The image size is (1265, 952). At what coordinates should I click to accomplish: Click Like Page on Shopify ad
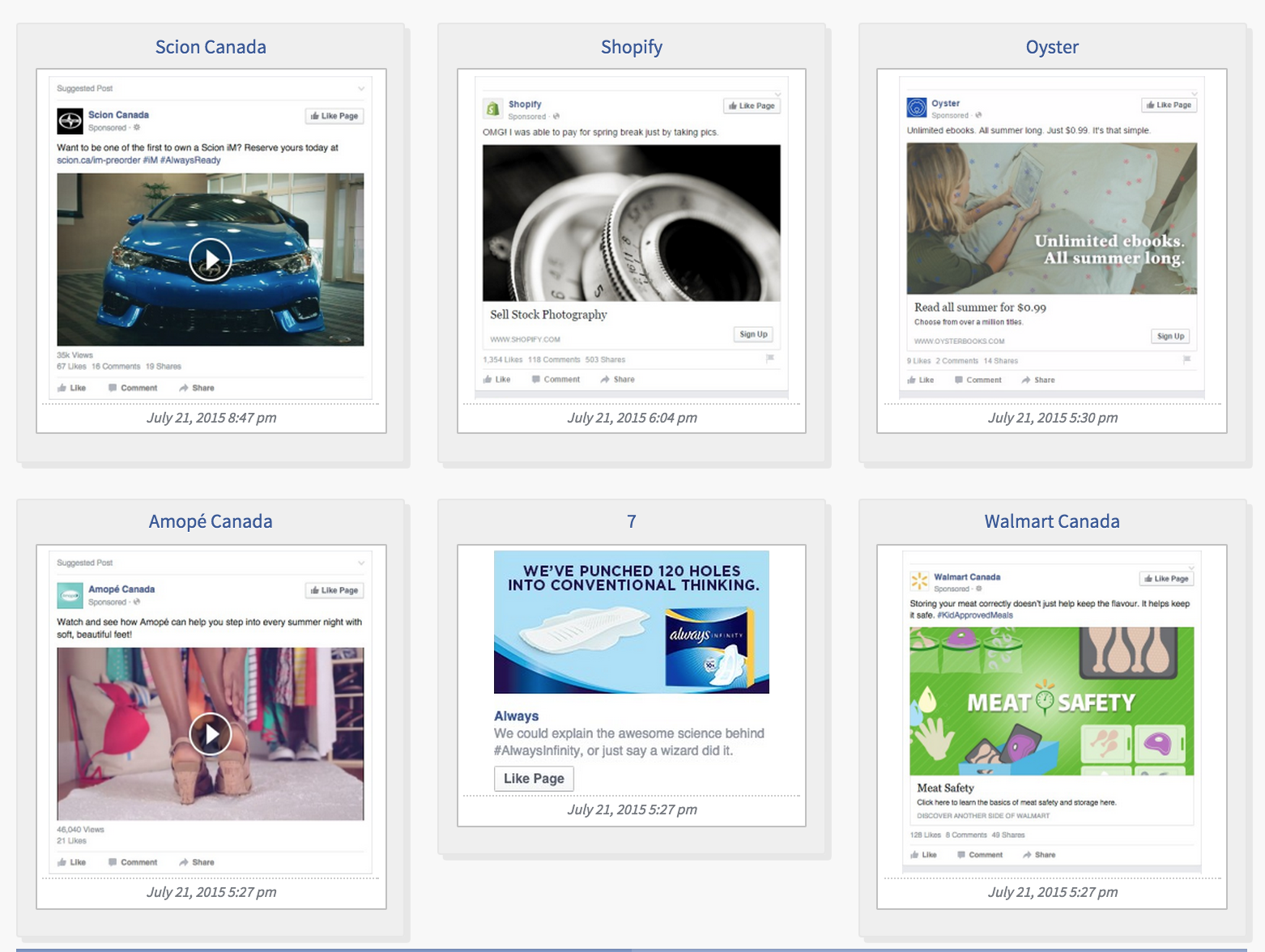[752, 106]
